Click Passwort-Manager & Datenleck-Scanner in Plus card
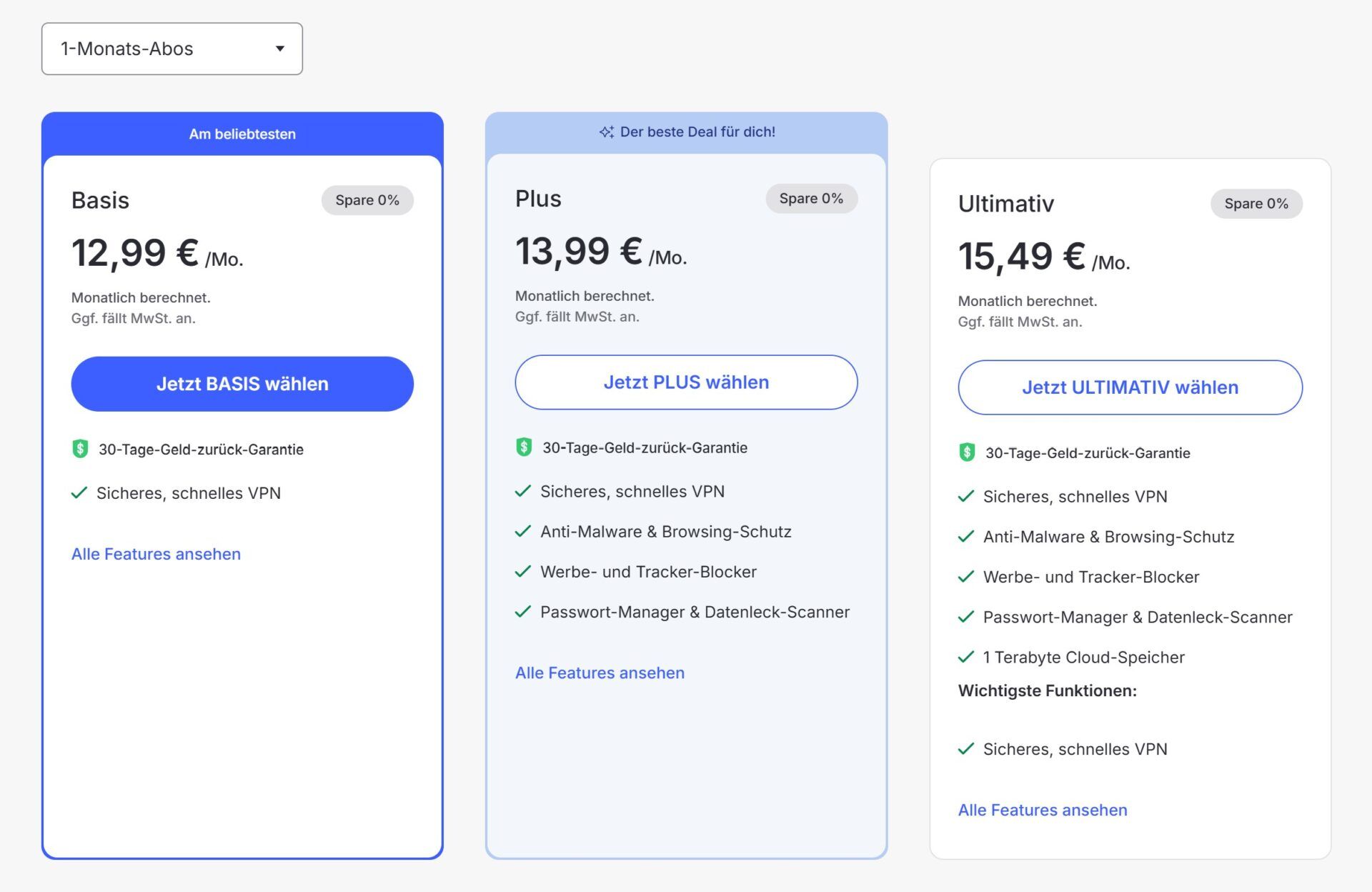 695,612
